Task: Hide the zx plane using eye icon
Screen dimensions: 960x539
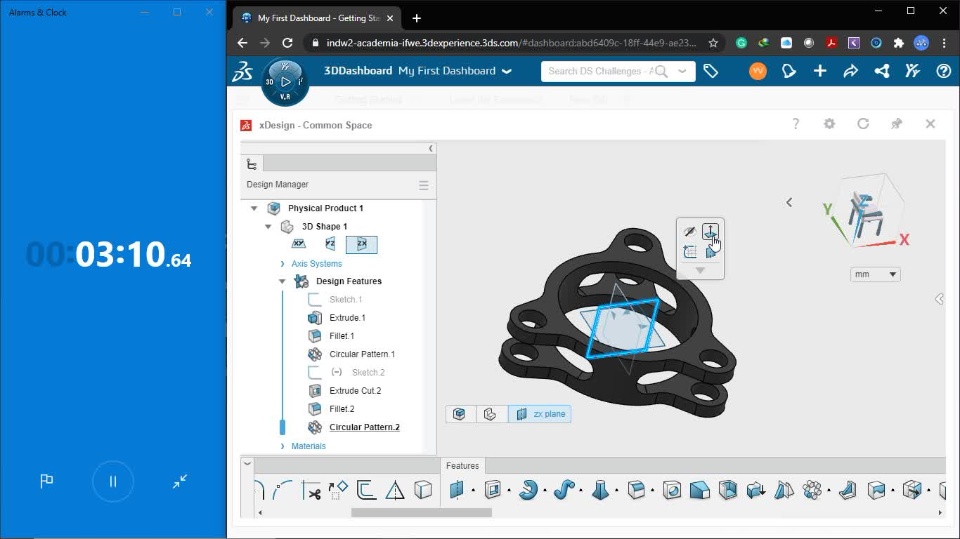Action: [690, 232]
